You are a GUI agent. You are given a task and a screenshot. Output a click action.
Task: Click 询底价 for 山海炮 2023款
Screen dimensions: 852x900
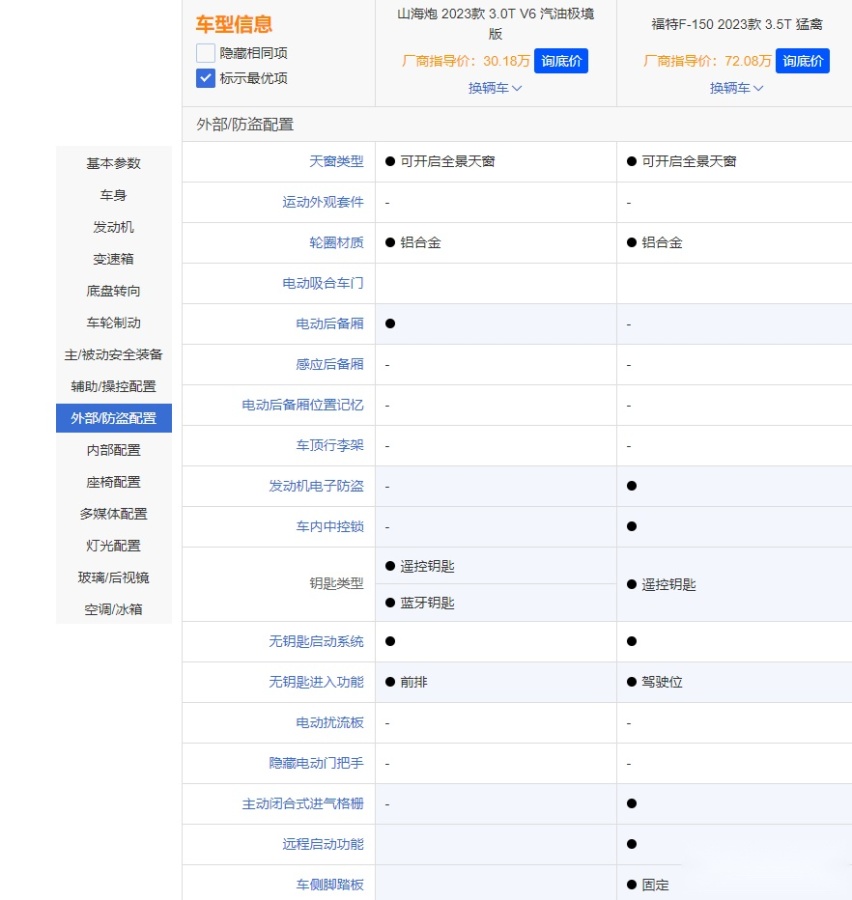(x=561, y=61)
